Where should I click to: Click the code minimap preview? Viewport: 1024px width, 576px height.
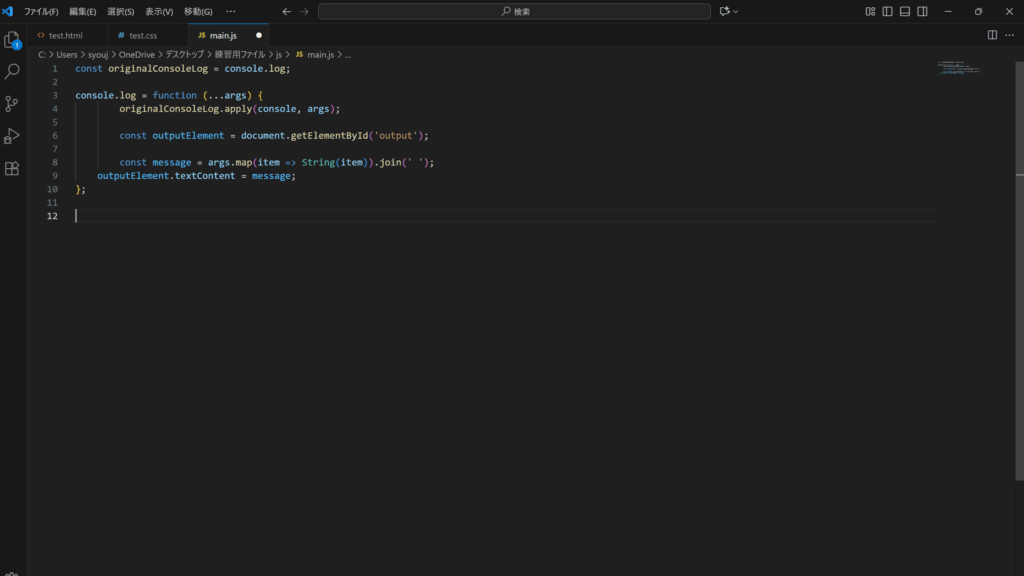pos(959,69)
